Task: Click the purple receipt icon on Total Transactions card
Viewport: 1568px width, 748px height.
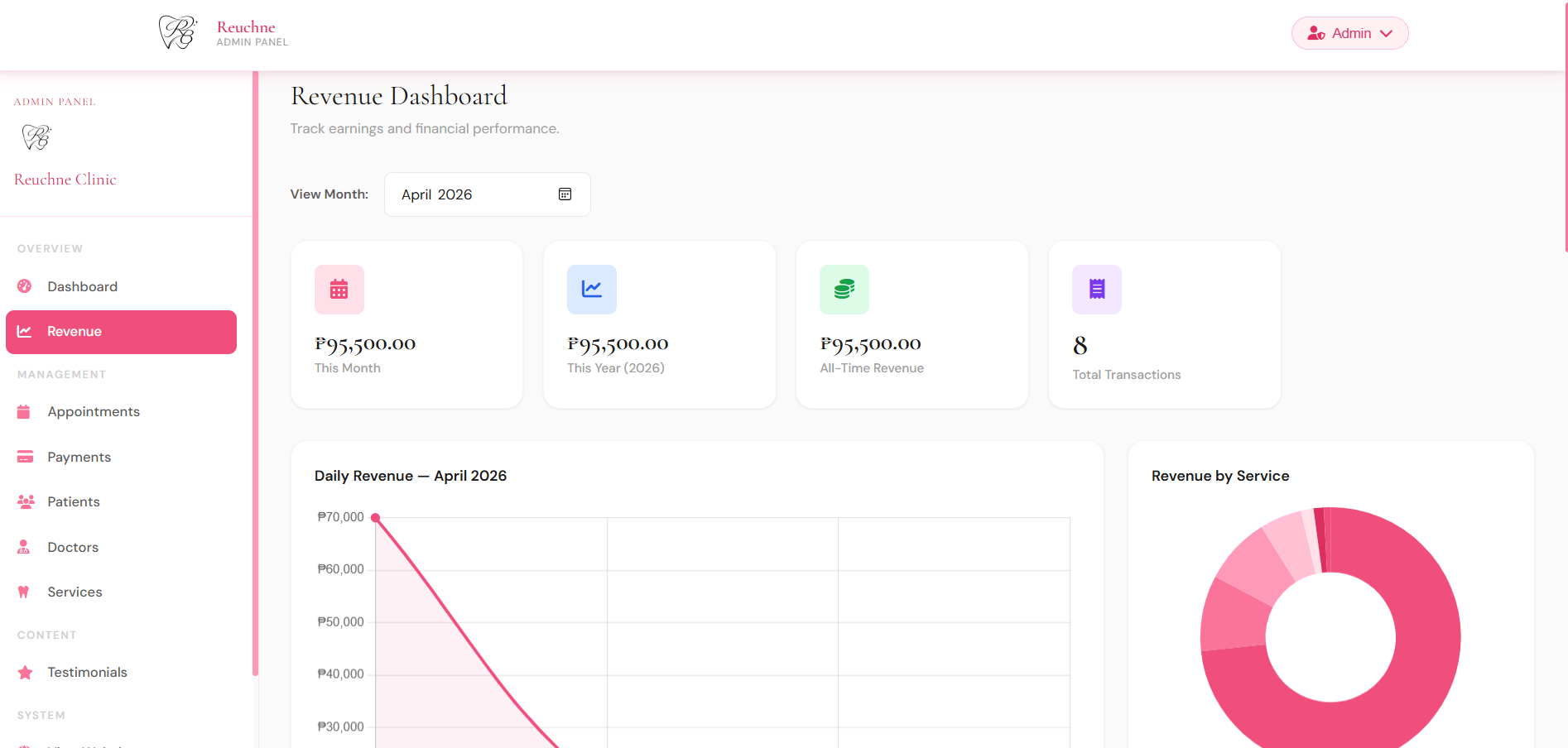Action: (x=1097, y=290)
